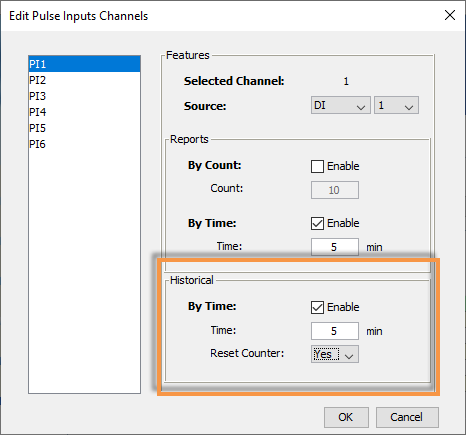Select PI3 in the channel list
The width and height of the screenshot is (466, 435).
click(x=84, y=96)
